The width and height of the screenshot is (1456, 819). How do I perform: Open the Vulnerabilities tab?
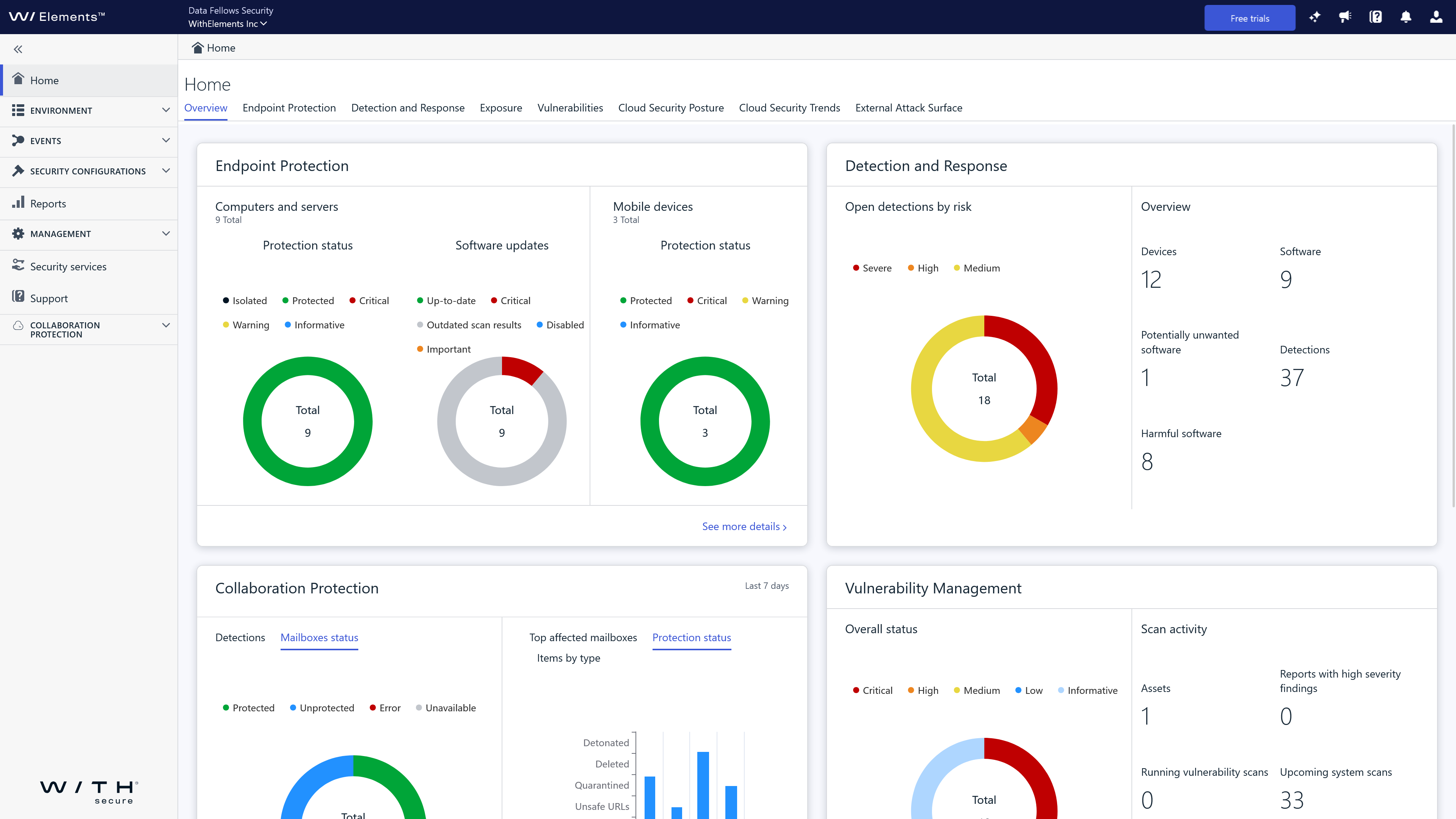570,108
